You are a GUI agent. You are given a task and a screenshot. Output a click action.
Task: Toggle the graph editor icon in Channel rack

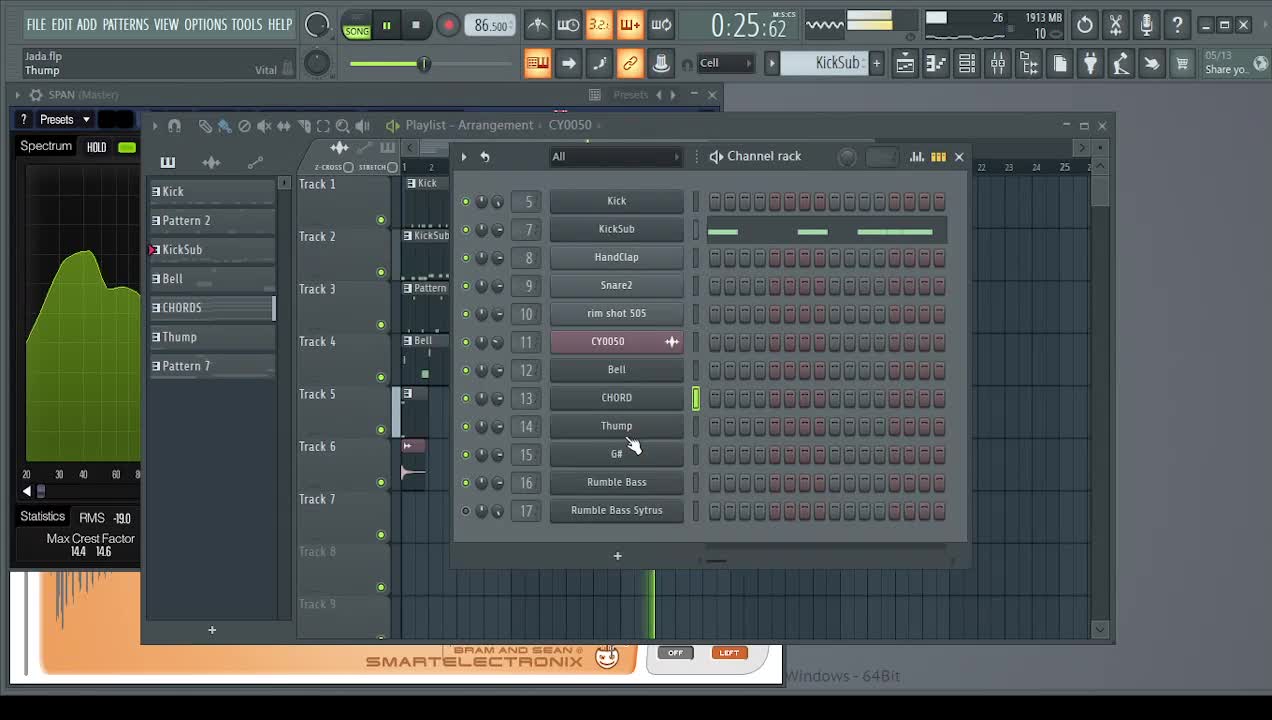[916, 157]
